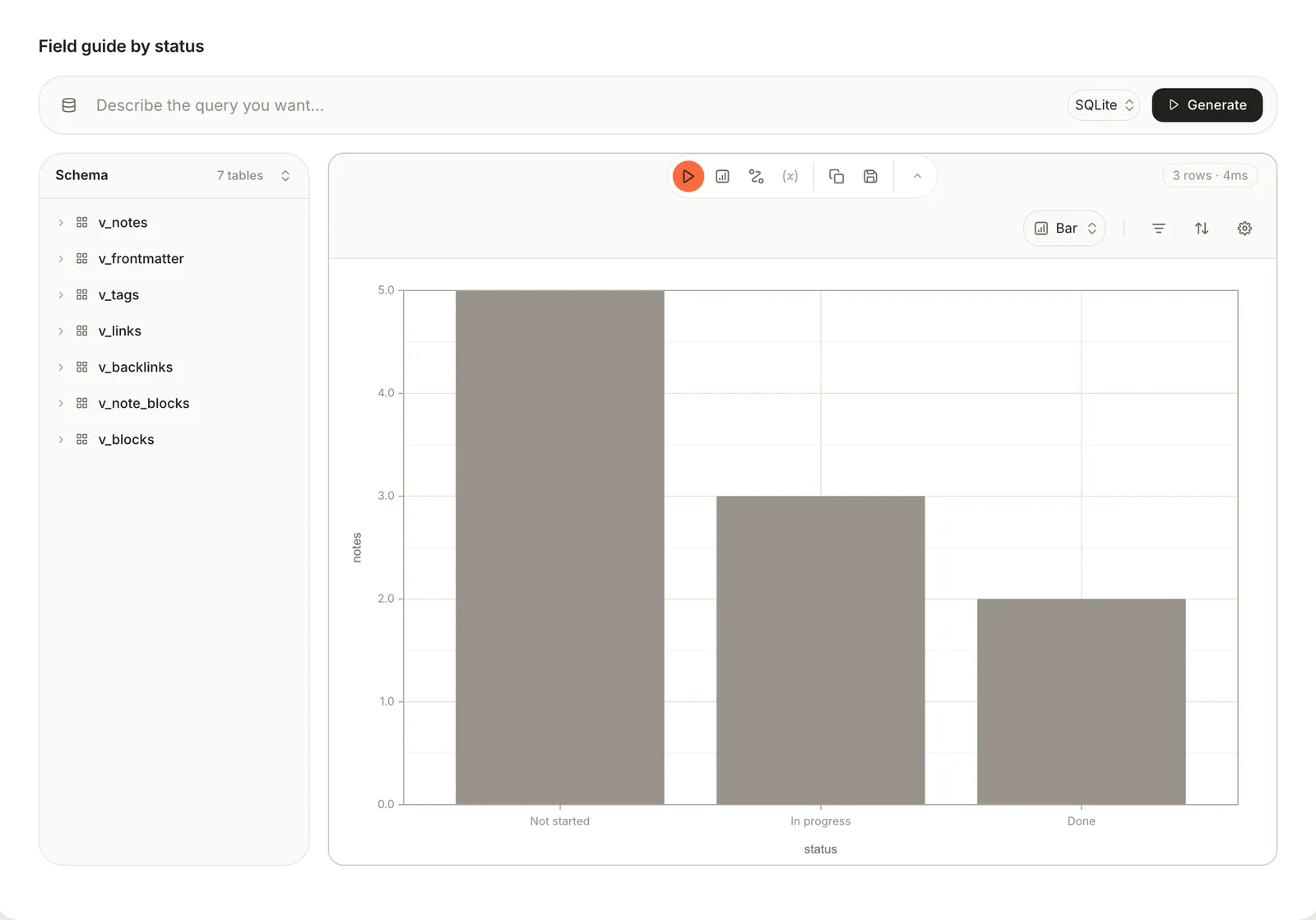Screen dimensions: 1316x920
Task: Expand the v_frontmatter table chevron
Action: 61,259
